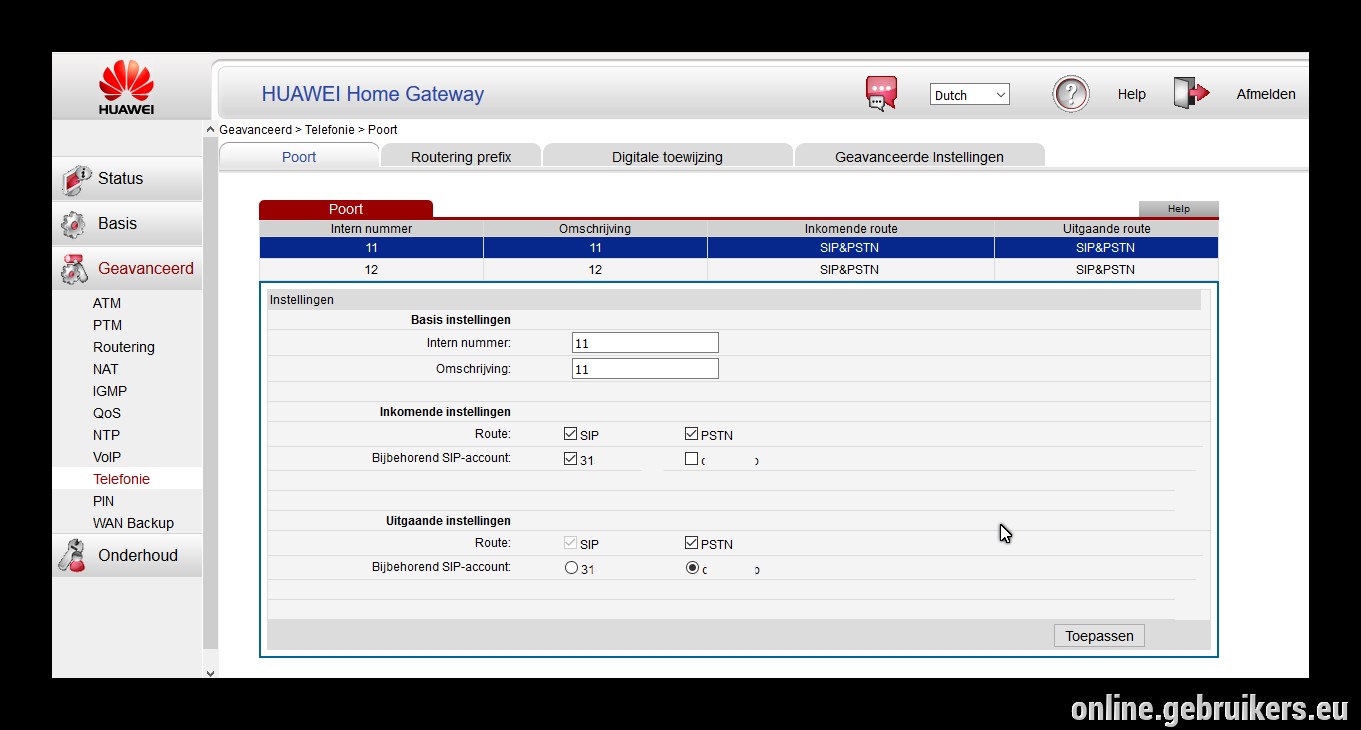Click the sidebar scroll down arrow
Viewport: 1361px width, 730px height.
(x=210, y=673)
